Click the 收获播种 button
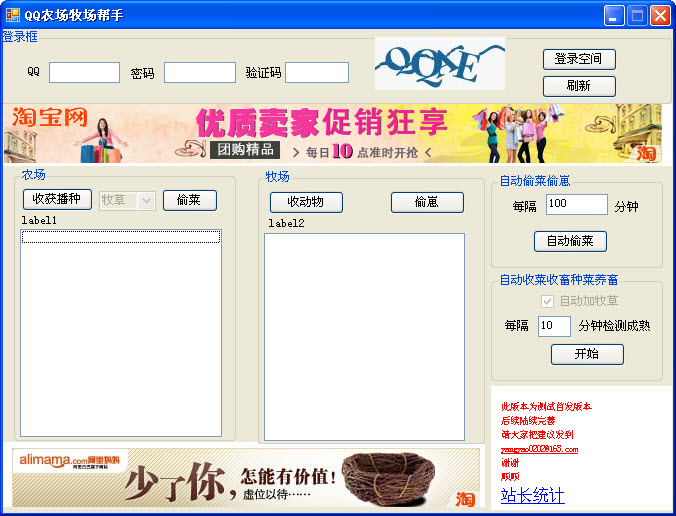The height and width of the screenshot is (516, 676). [57, 199]
